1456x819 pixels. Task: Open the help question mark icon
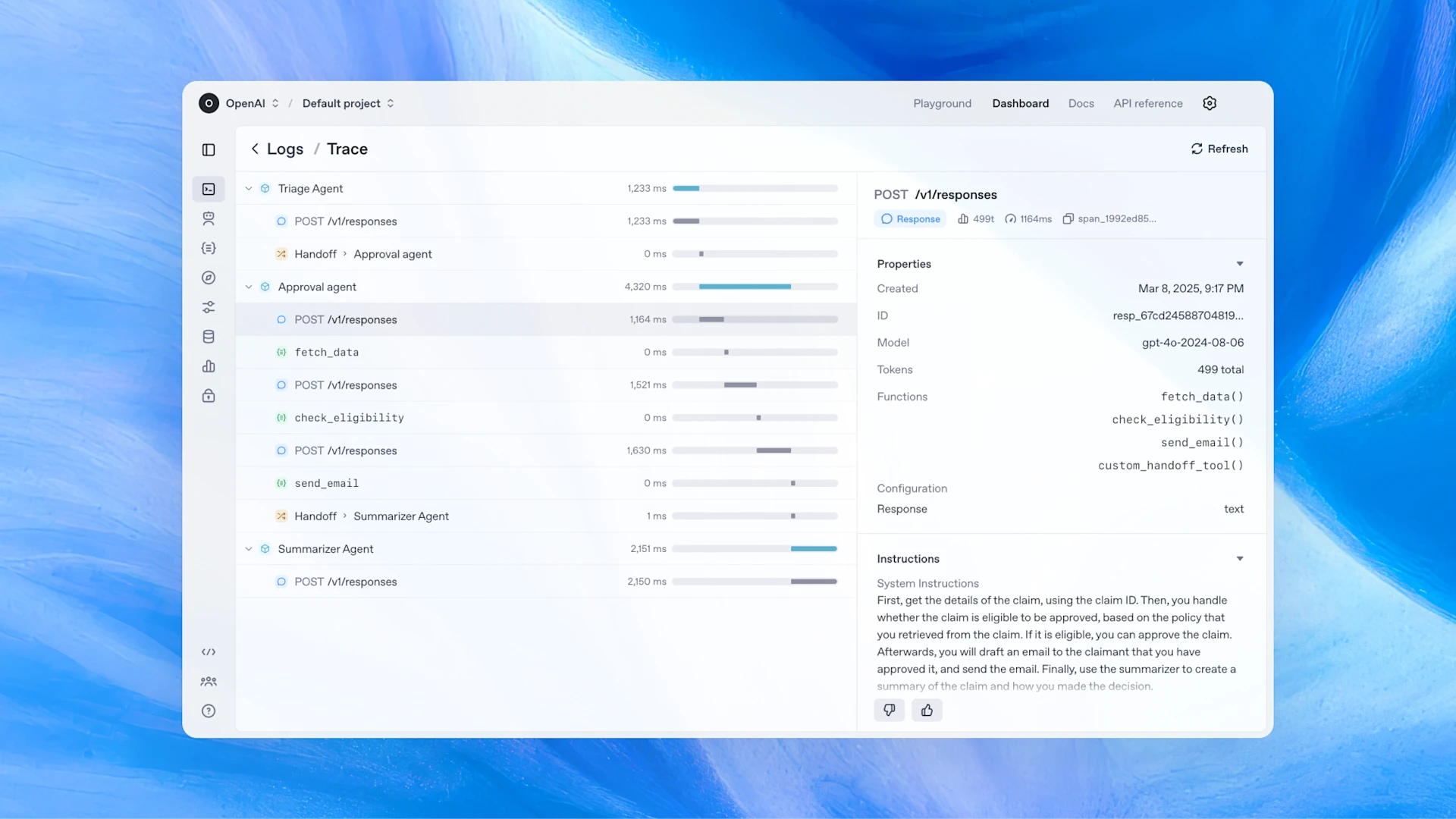(209, 711)
